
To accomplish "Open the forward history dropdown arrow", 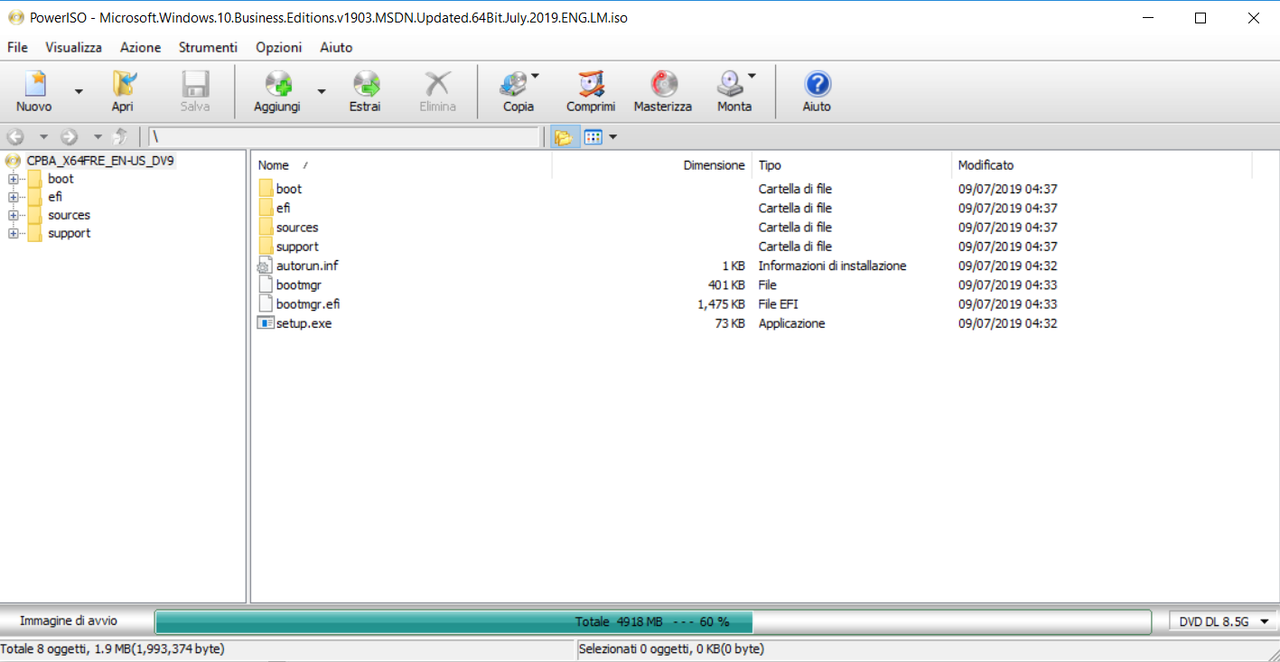I will pos(98,137).
